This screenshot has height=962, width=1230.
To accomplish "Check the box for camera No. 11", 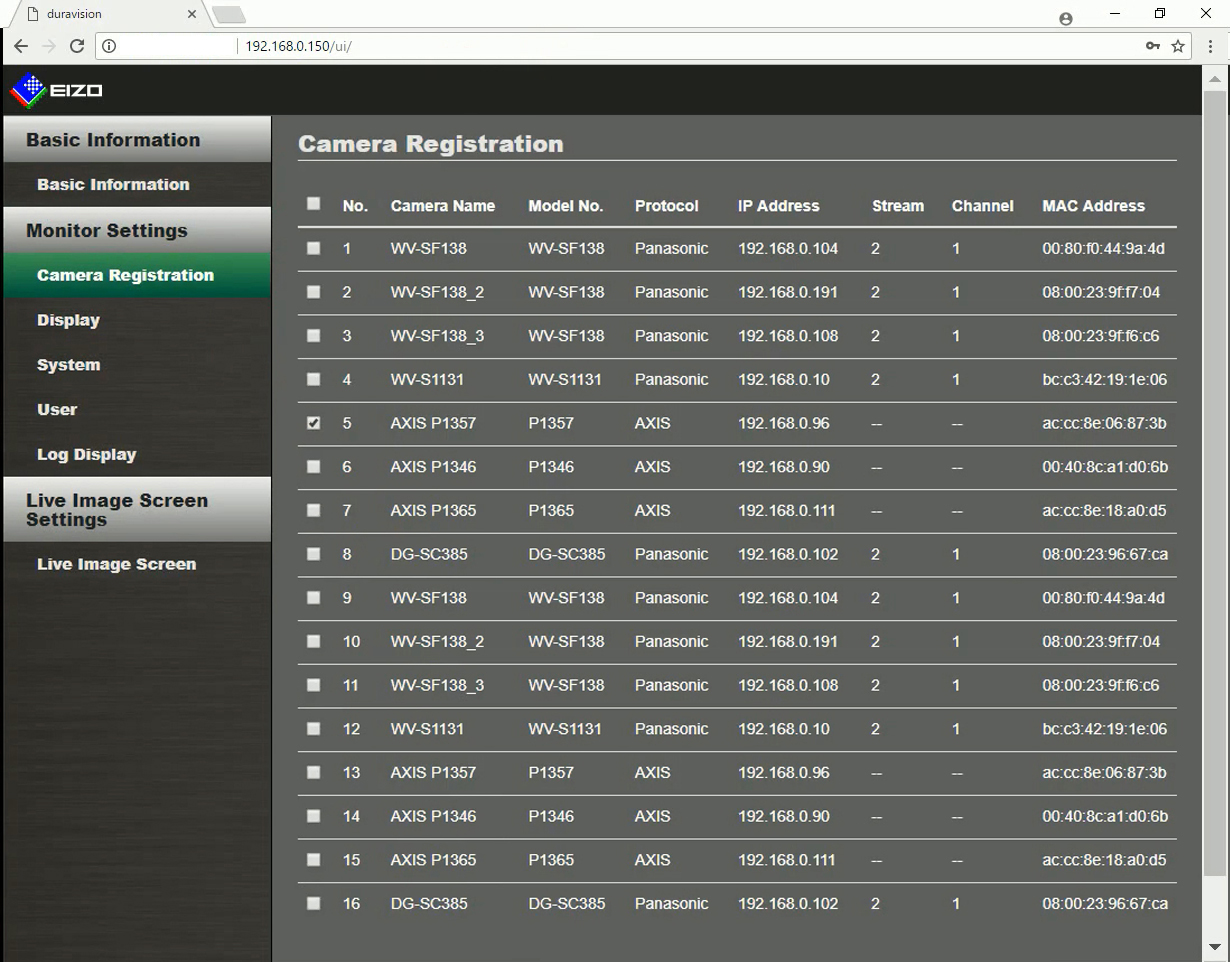I will pos(314,685).
